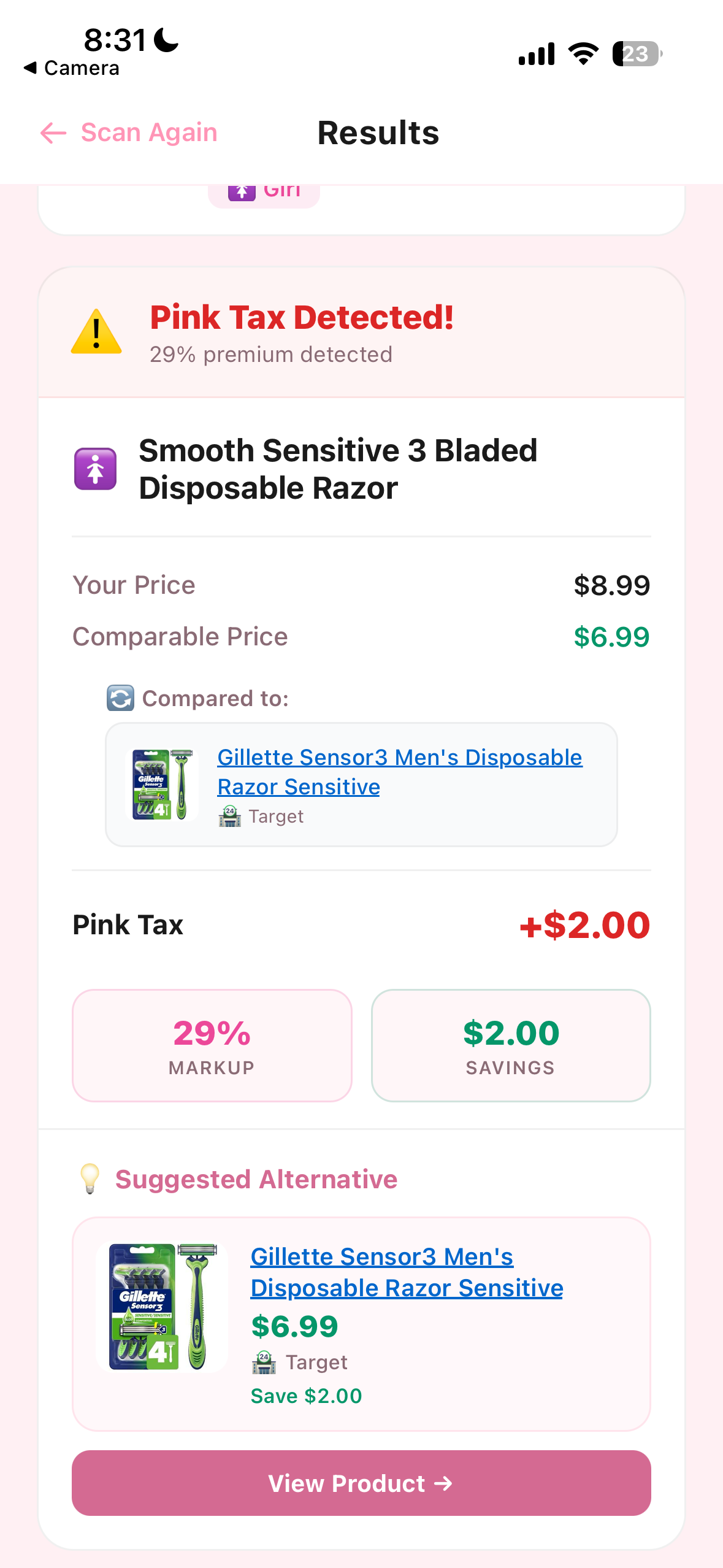Image resolution: width=723 pixels, height=1568 pixels.
Task: Tap the small razor thumbnail in comparison box
Action: (163, 784)
